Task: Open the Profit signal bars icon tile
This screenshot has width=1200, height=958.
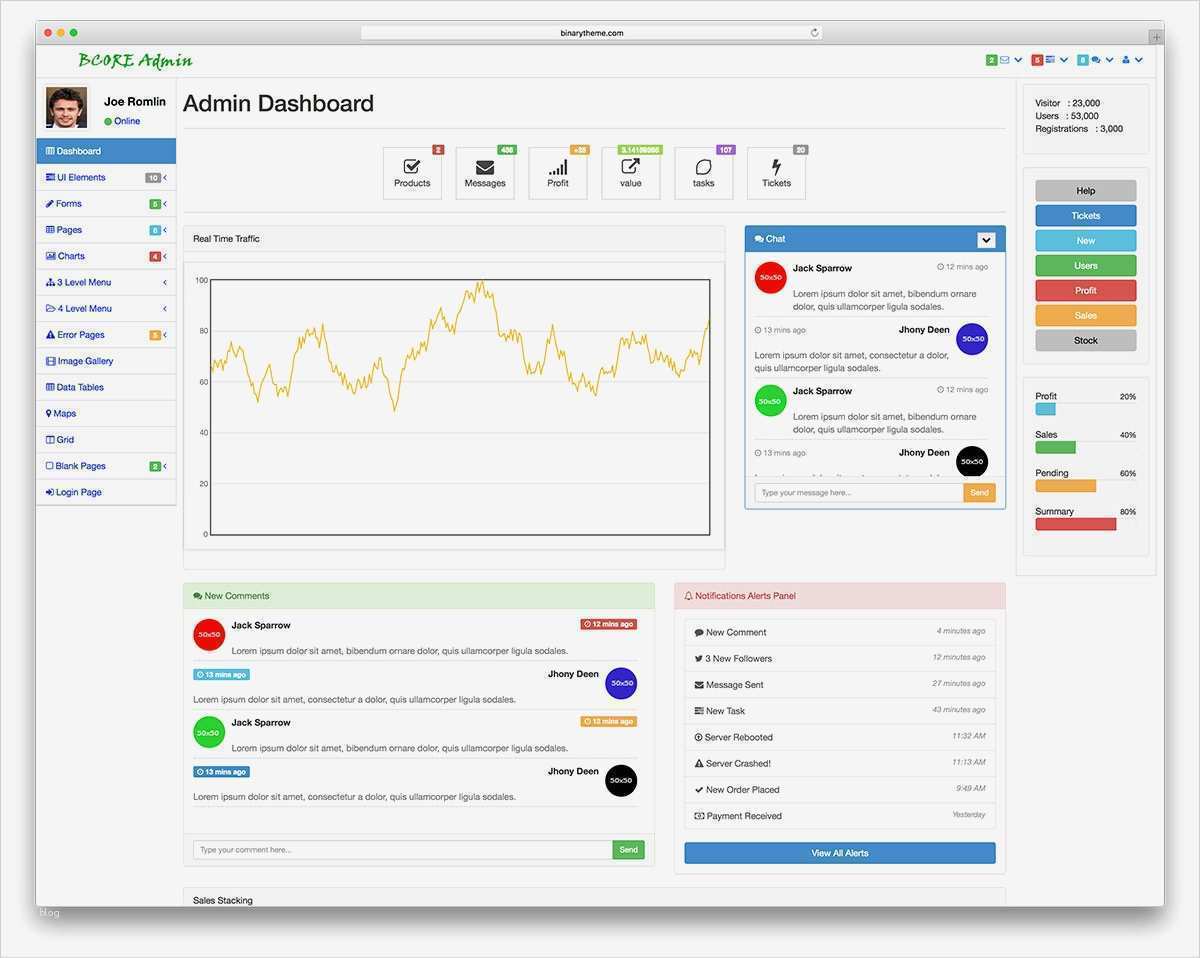Action: [x=558, y=174]
